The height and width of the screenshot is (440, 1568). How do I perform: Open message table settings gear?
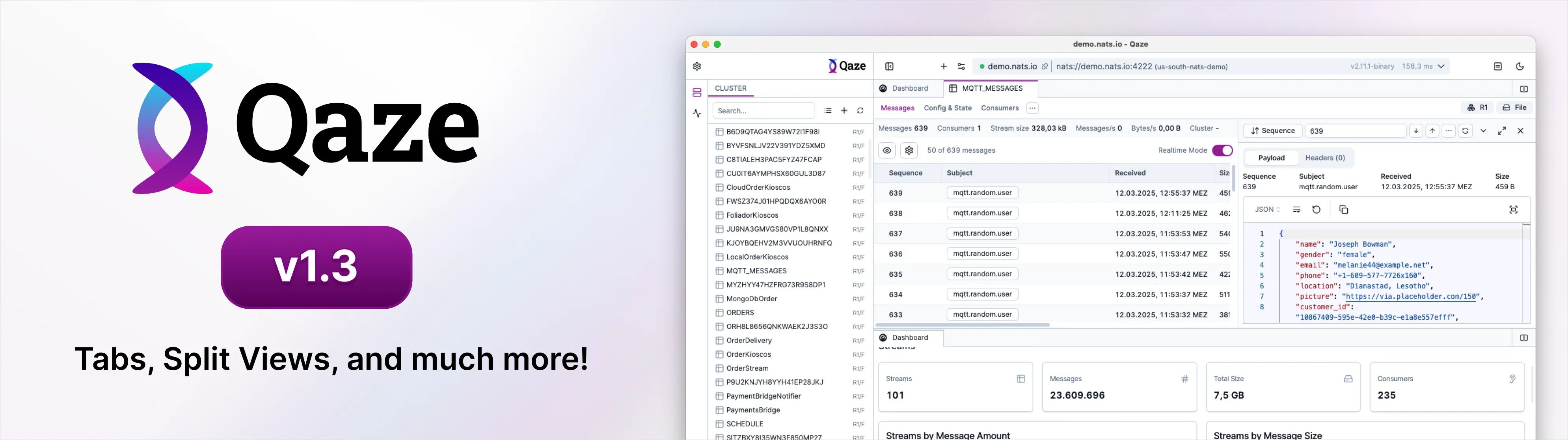[x=909, y=150]
